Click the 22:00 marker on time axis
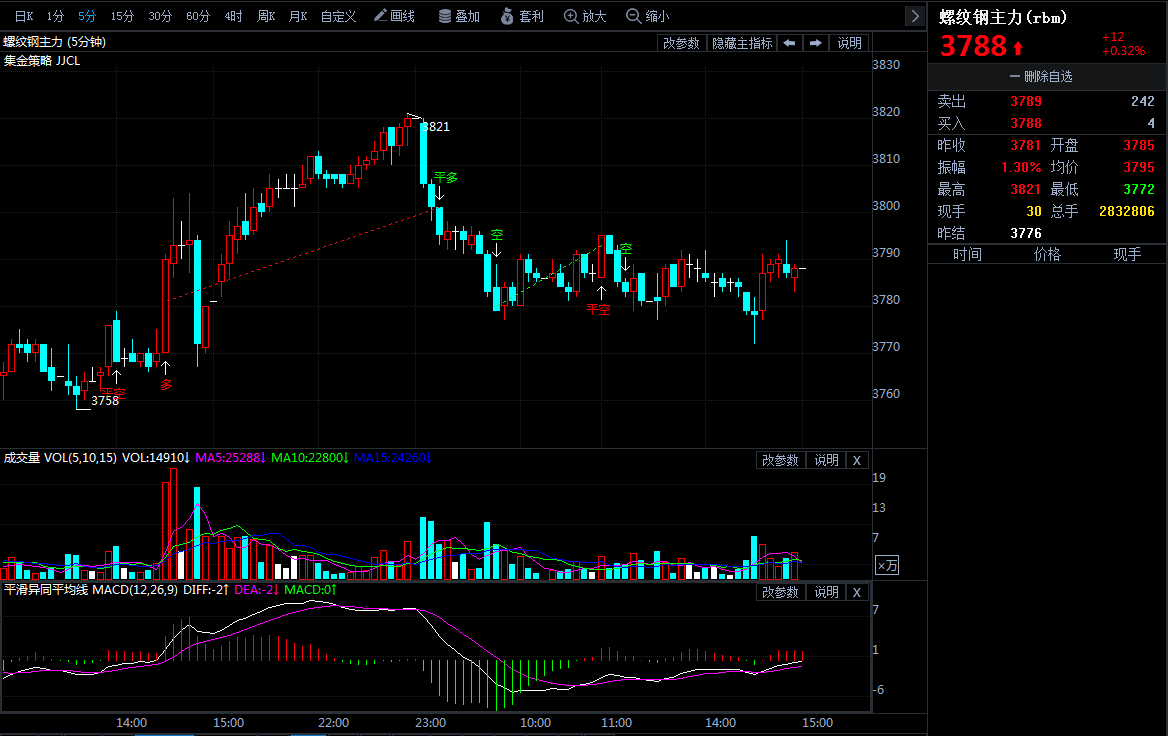 (333, 722)
